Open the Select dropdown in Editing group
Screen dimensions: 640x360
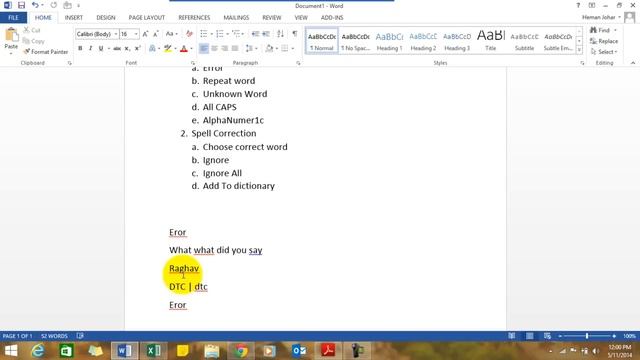pos(604,52)
